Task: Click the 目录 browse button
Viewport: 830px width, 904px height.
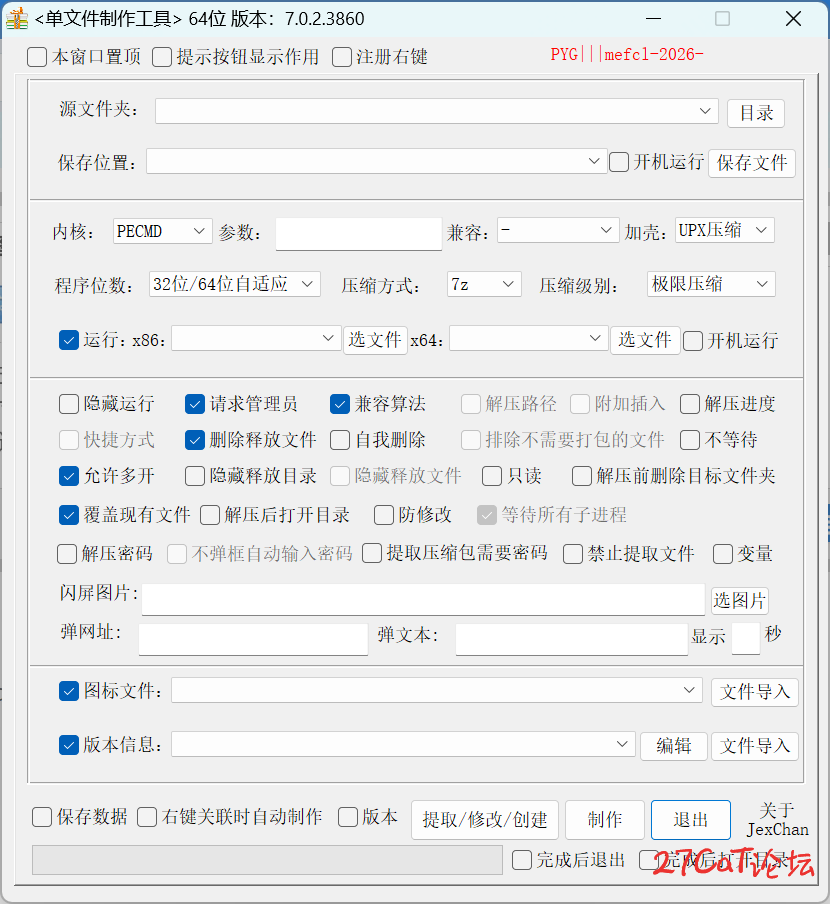Action: [x=756, y=113]
